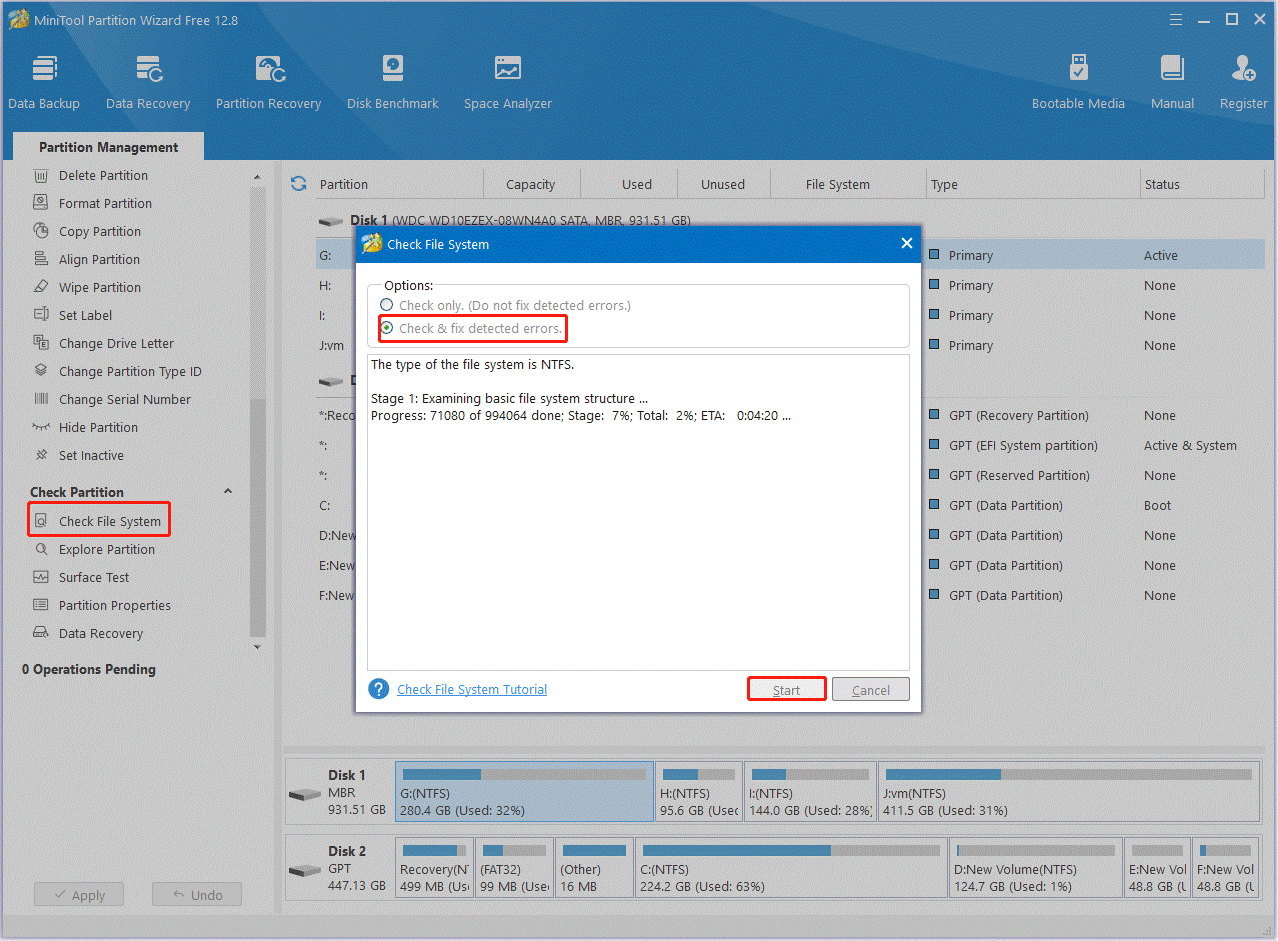This screenshot has height=941, width=1278.
Task: Switch to the Partition Management tab
Action: [107, 147]
